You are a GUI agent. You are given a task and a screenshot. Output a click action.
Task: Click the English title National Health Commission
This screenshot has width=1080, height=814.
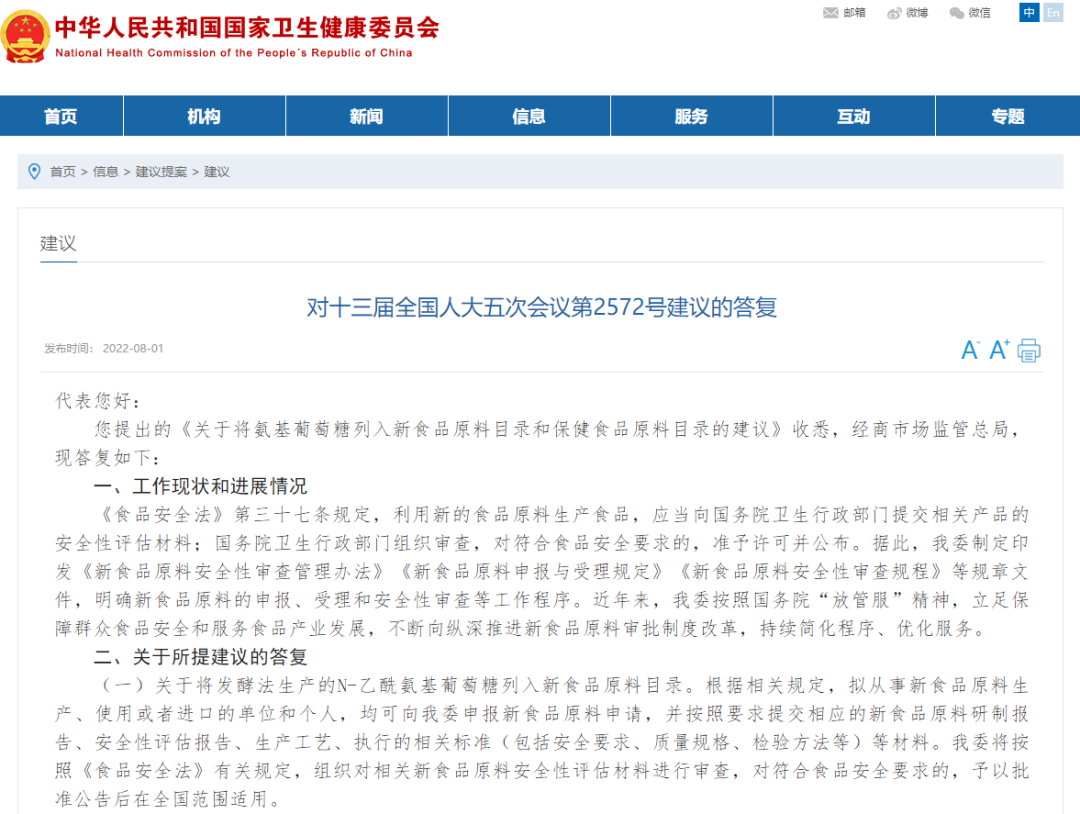[233, 53]
